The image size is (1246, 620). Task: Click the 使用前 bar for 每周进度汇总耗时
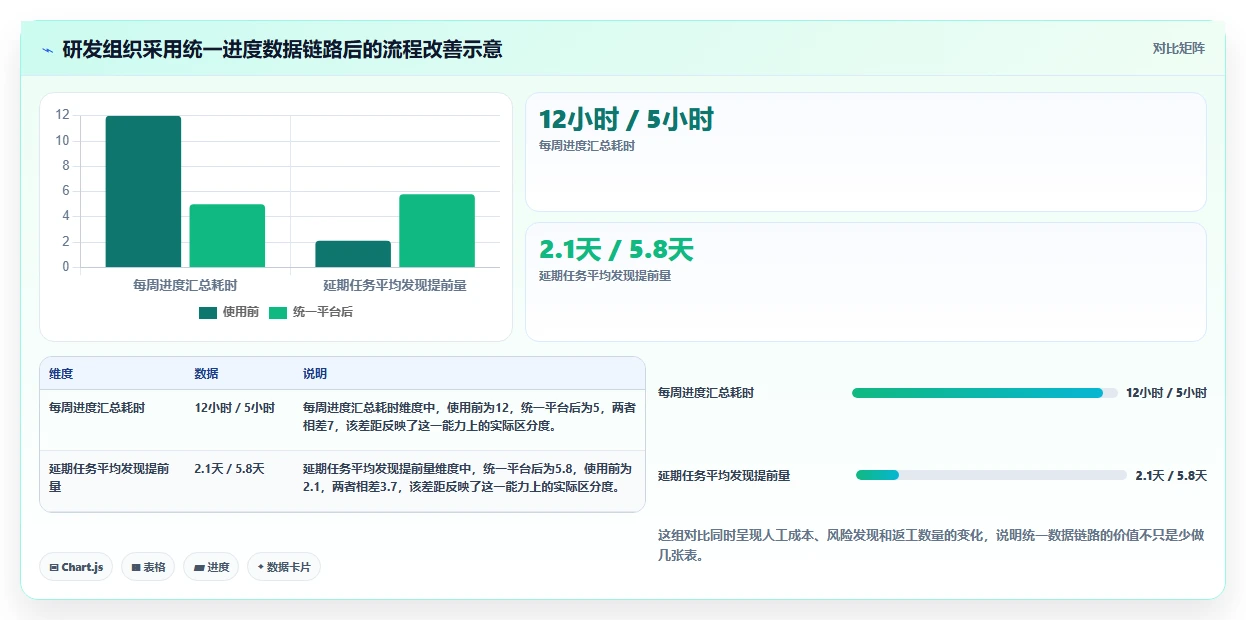coord(144,191)
